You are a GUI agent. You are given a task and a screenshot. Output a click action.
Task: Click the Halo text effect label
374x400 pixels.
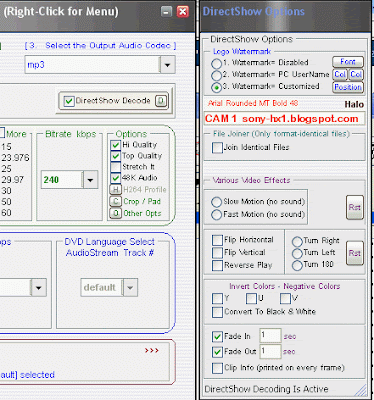tap(354, 105)
